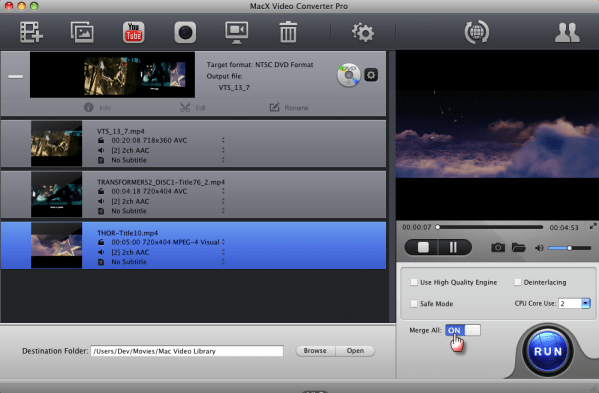Open video track selector for VTS_13_7.mp4
Screen dimensions: 599x393
pos(223,140)
